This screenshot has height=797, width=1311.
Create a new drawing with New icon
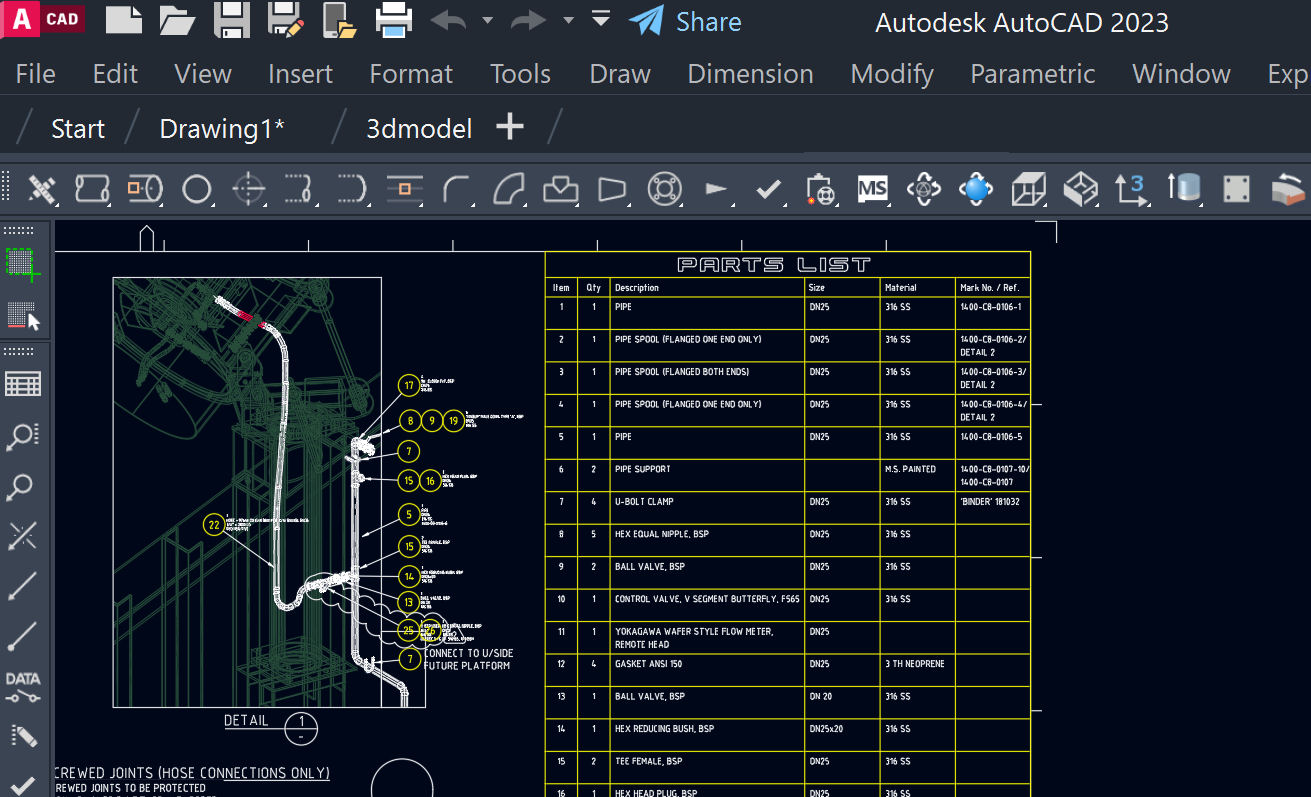(123, 20)
